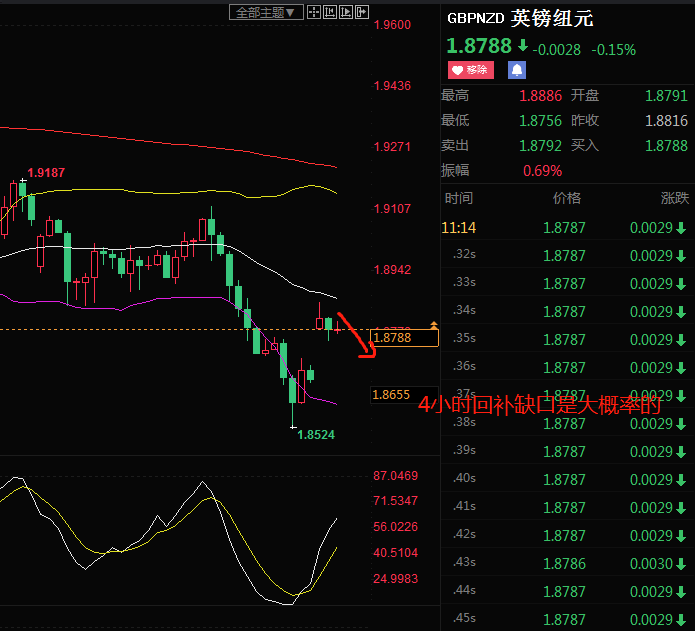Click the 1.9271 axis label
The image size is (695, 631).
pyautogui.click(x=392, y=147)
